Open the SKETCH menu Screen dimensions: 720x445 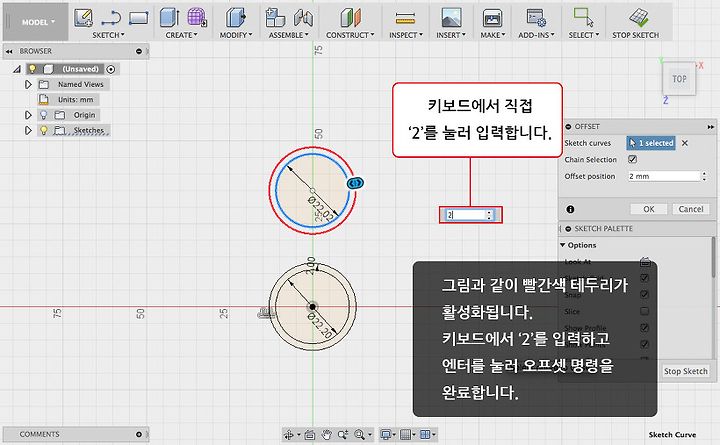click(108, 35)
